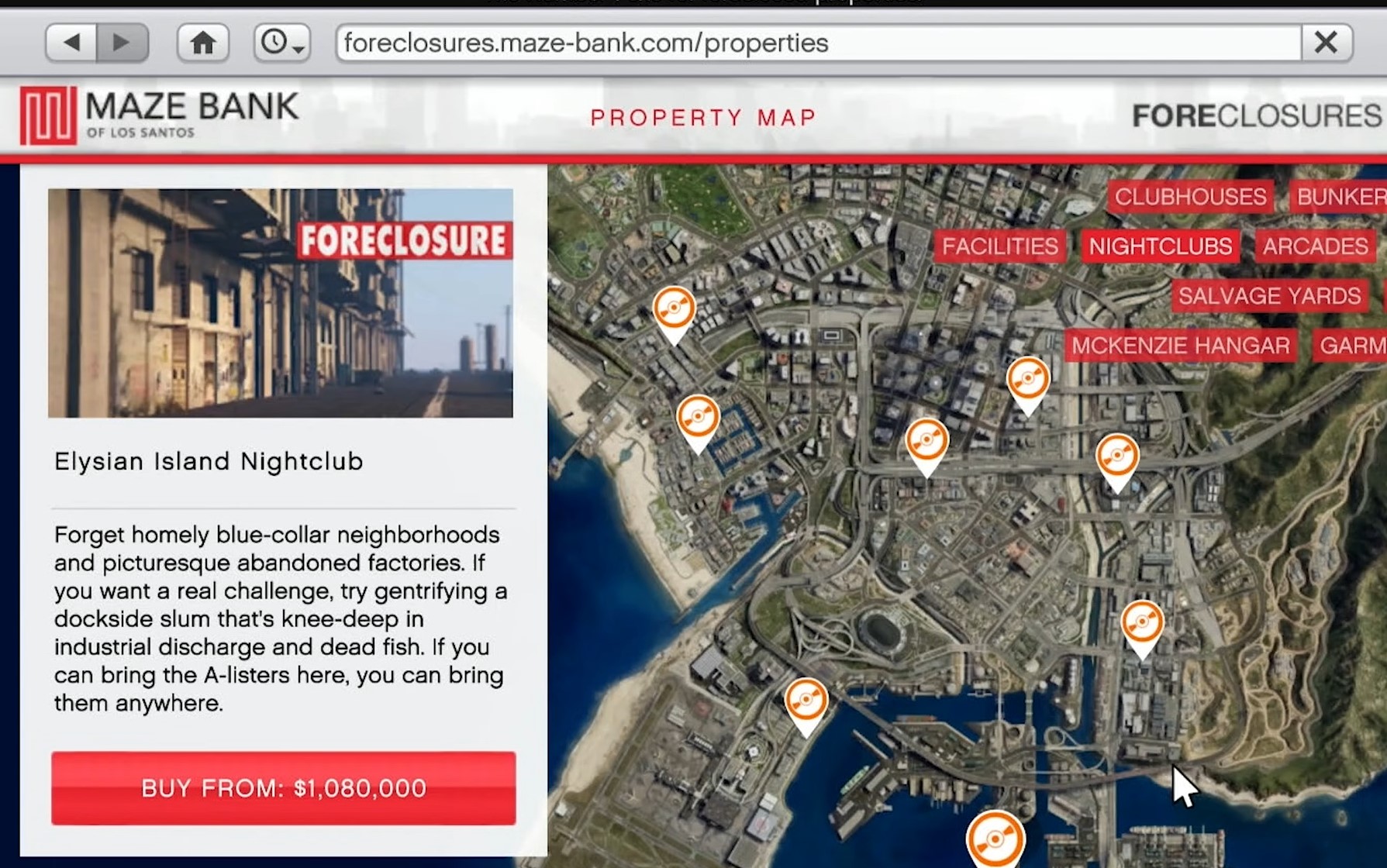
Task: Toggle the Nightclubs property filter
Action: (1160, 246)
